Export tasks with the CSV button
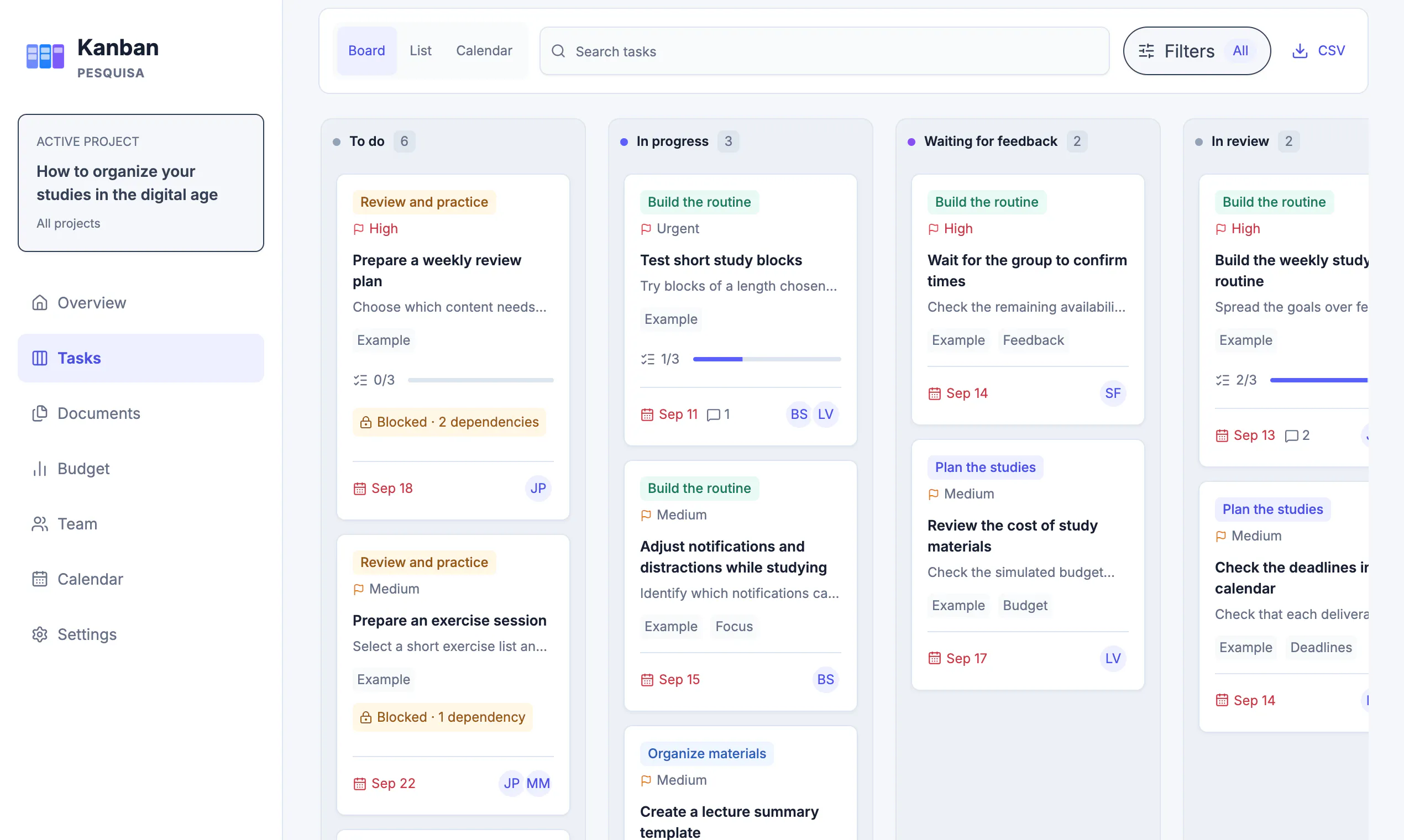 point(1318,51)
